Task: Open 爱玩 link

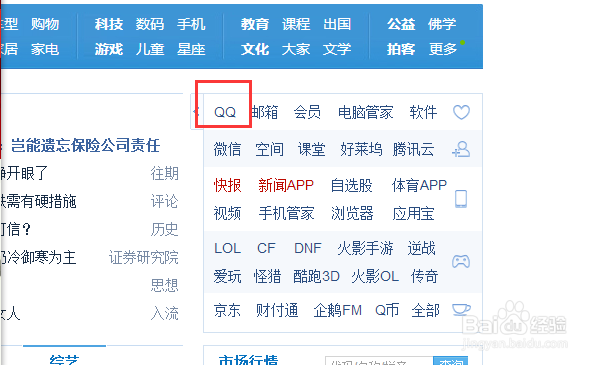Action: pos(227,276)
